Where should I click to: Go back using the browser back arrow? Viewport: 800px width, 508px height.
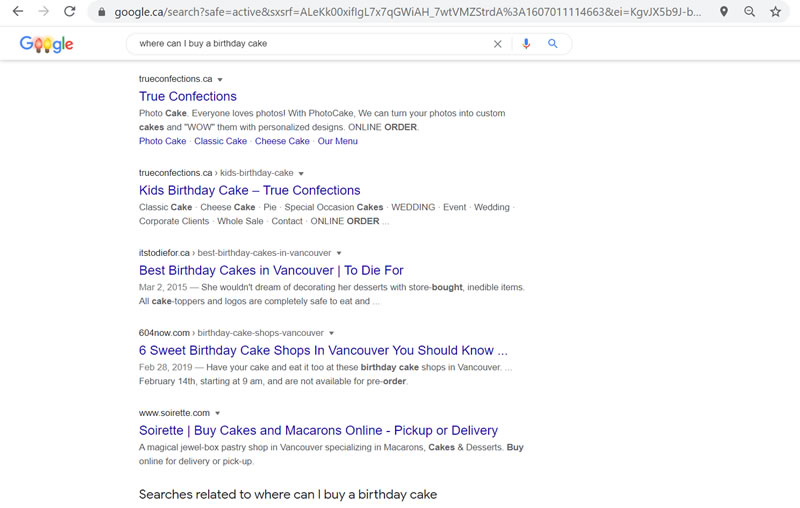(x=18, y=11)
